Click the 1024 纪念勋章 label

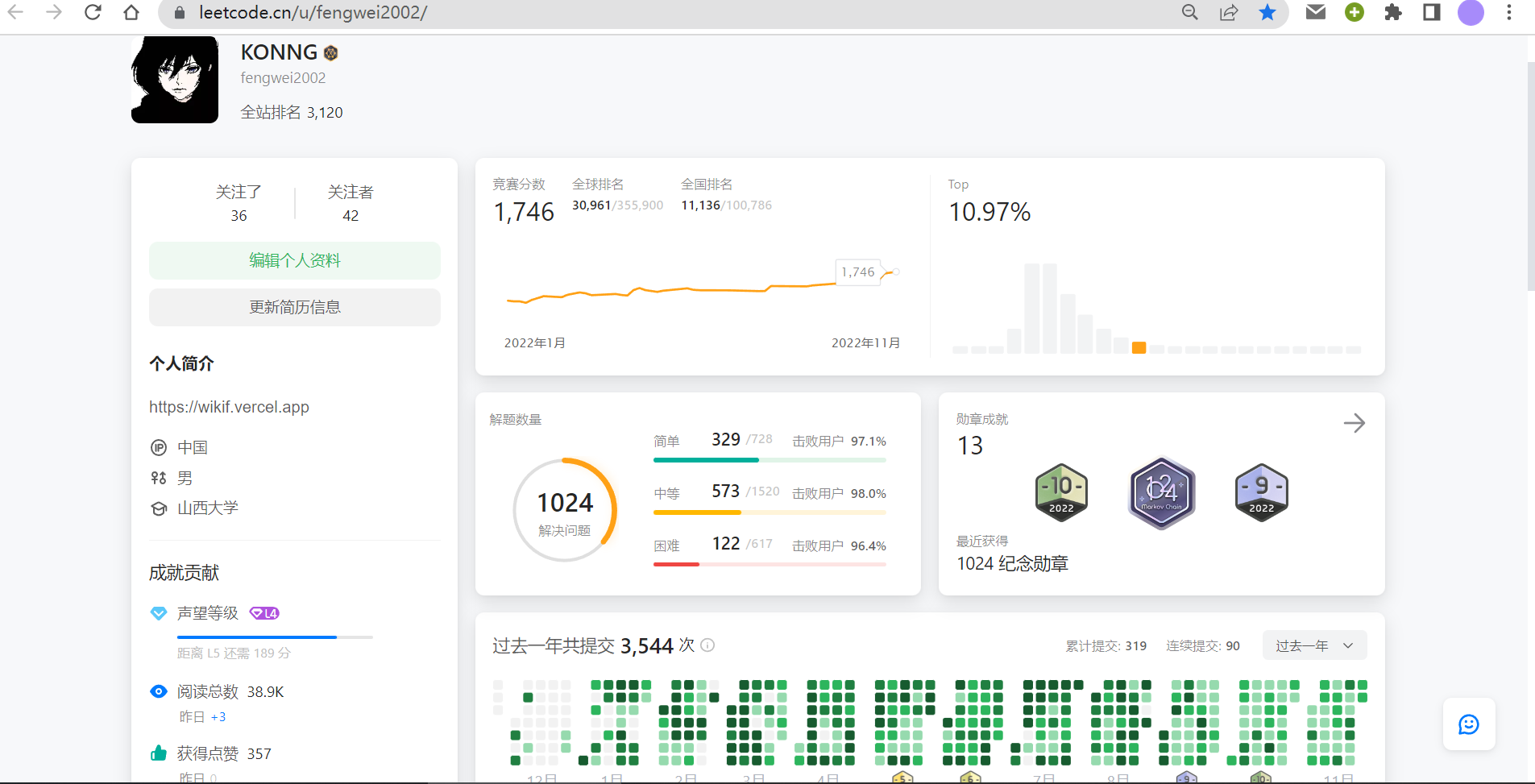click(x=1012, y=563)
